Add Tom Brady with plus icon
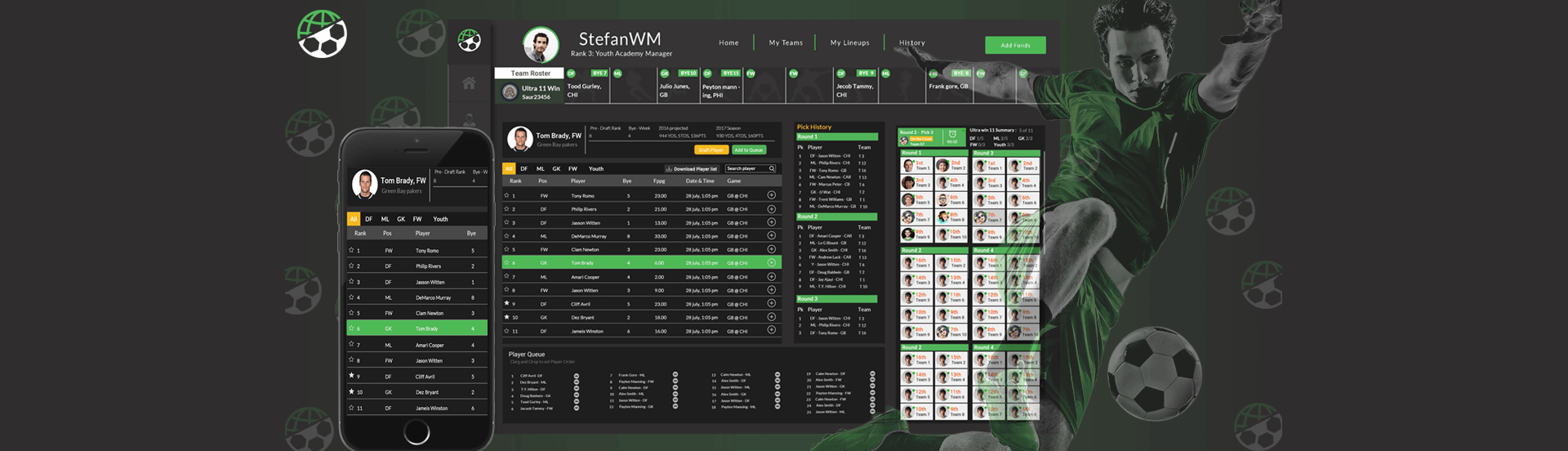This screenshot has width=1568, height=451. tap(771, 262)
